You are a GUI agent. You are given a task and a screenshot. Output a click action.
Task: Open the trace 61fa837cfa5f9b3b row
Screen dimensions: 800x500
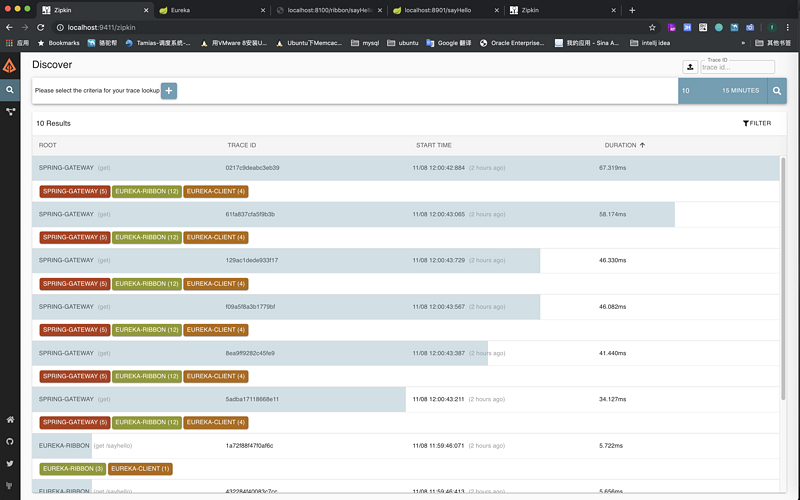[406, 214]
